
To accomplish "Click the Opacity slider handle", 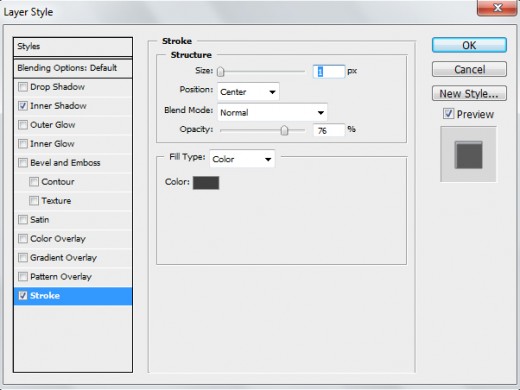I will click(284, 130).
